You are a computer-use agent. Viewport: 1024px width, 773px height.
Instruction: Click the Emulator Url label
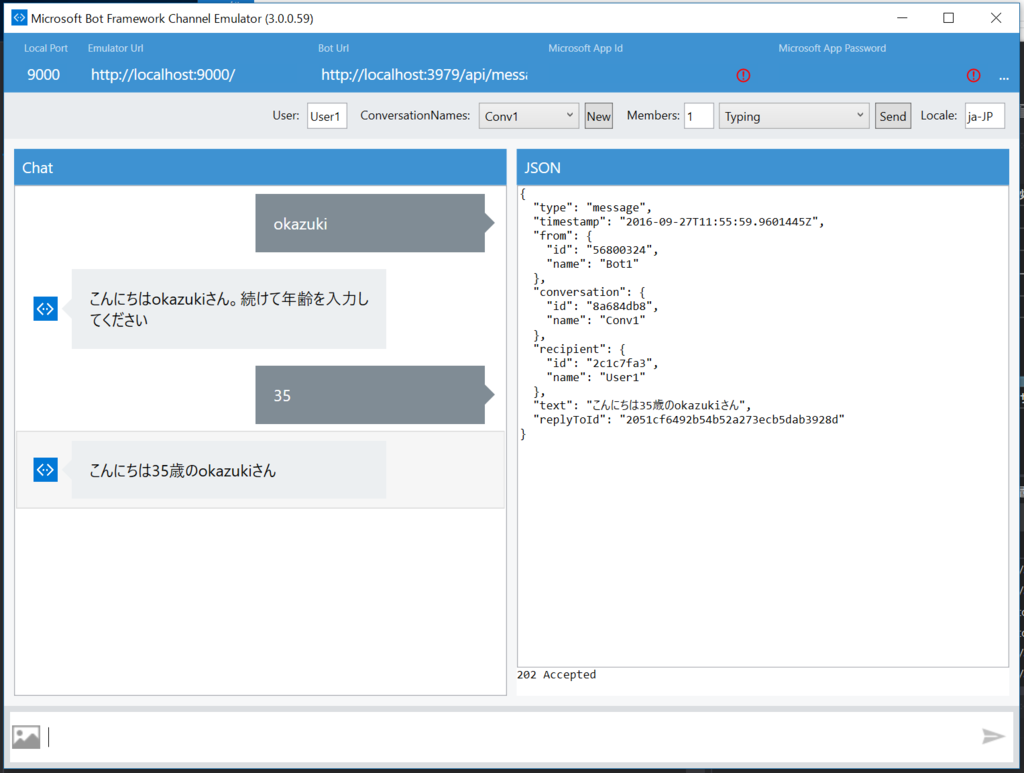[116, 48]
